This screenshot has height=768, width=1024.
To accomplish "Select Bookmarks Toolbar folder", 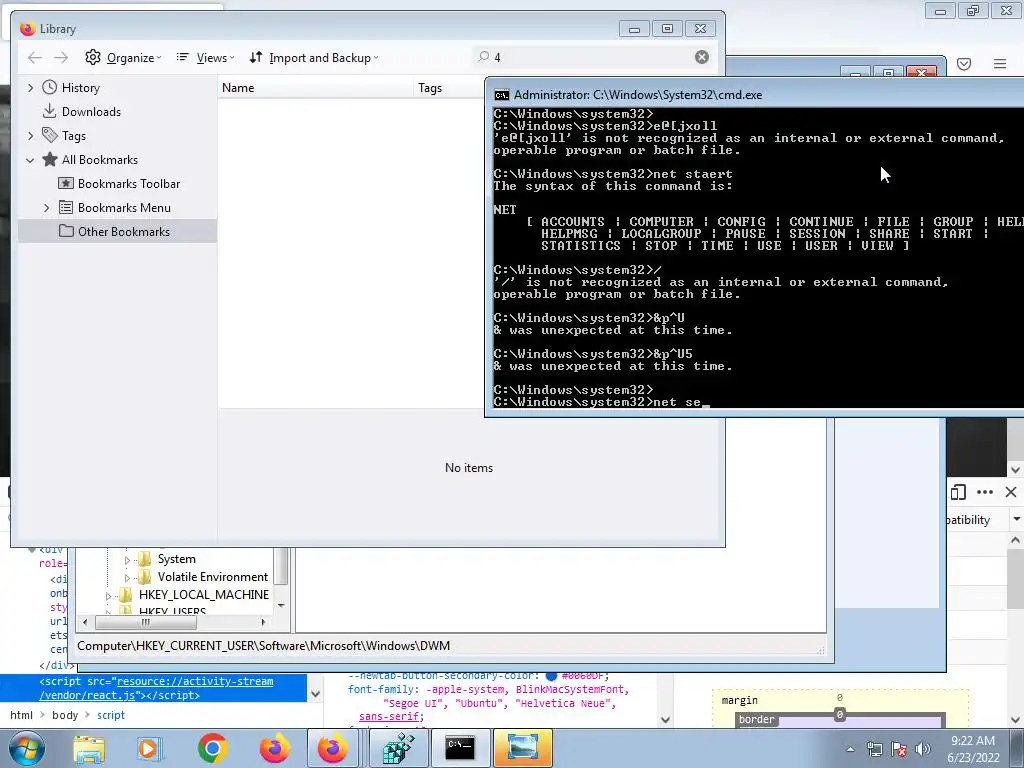I will click(x=129, y=184).
